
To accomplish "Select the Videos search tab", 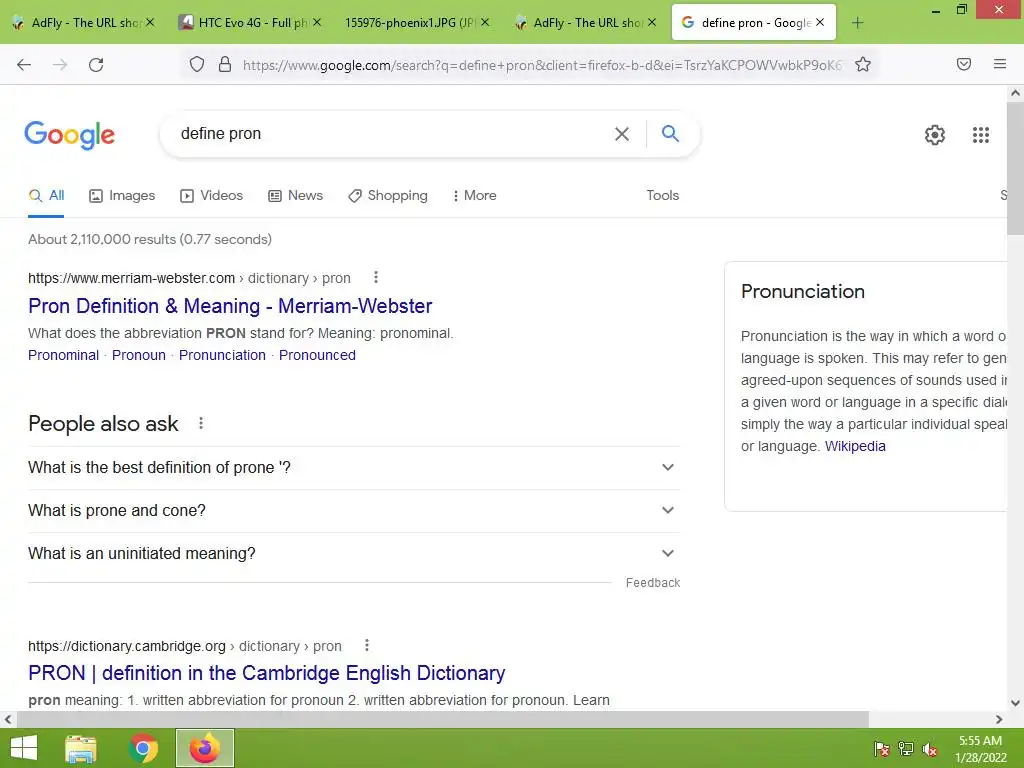I will 212,195.
